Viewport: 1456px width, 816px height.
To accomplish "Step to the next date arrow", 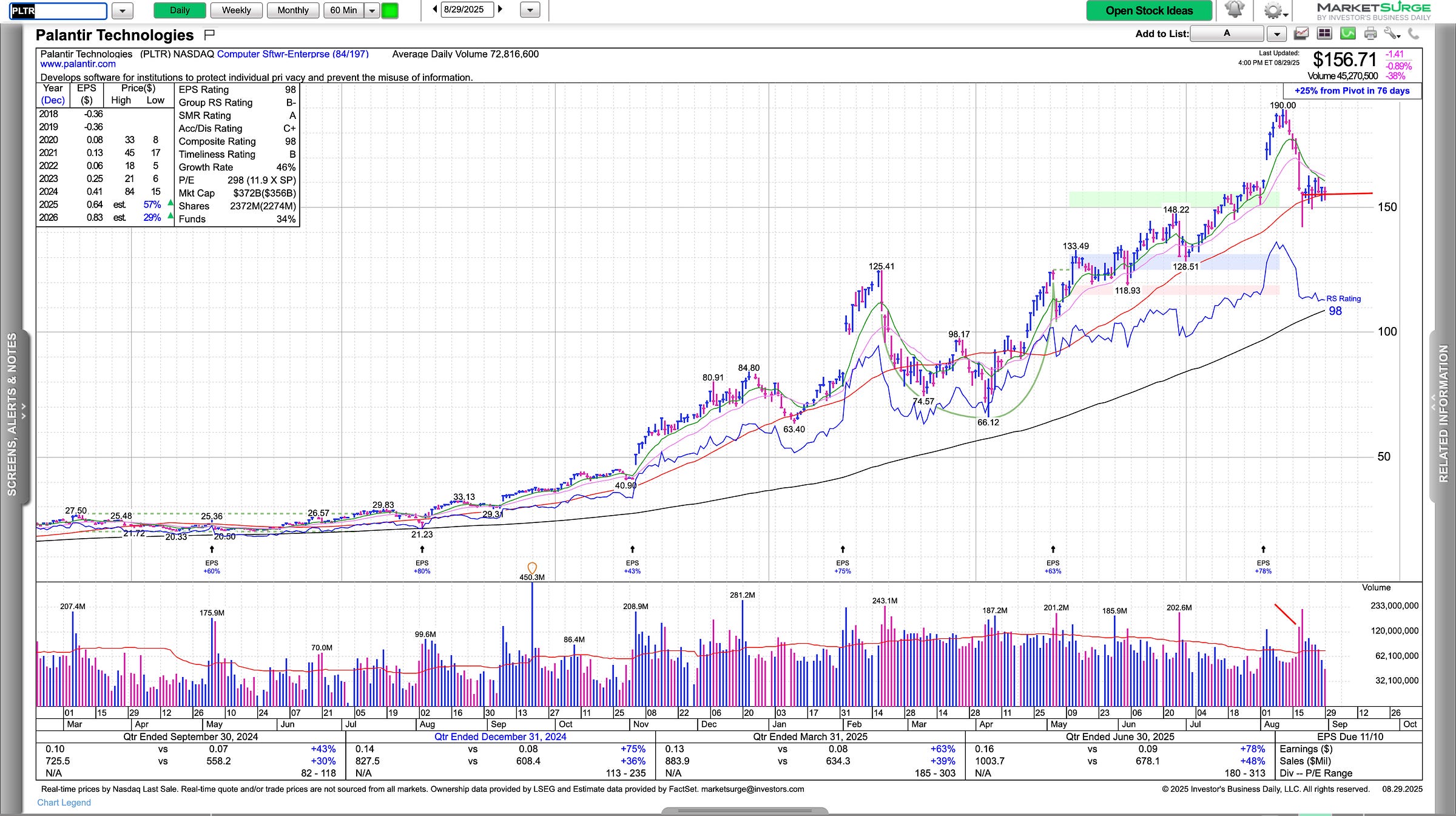I will coord(500,10).
